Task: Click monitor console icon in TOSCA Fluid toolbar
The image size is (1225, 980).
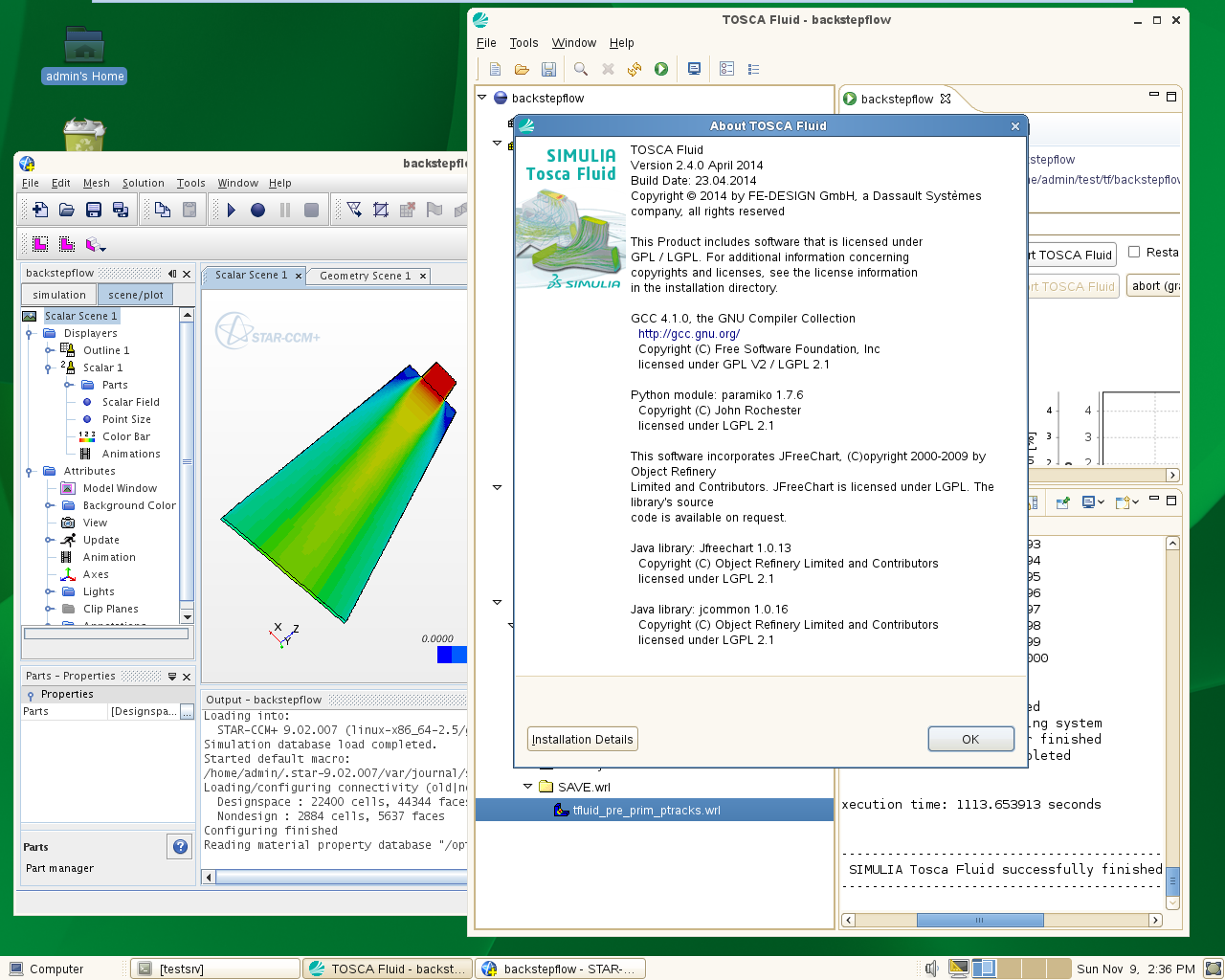Action: (x=695, y=69)
